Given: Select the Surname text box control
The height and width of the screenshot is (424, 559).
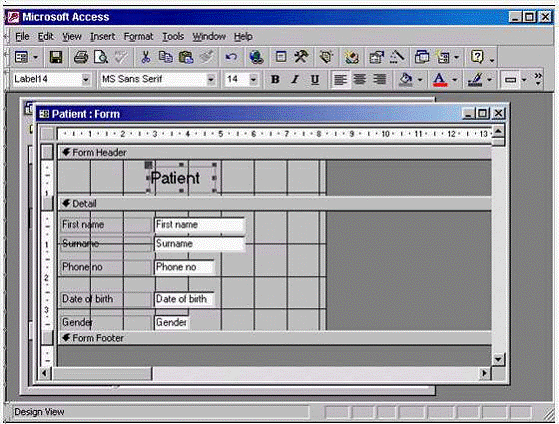Looking at the screenshot, I should pyautogui.click(x=200, y=244).
